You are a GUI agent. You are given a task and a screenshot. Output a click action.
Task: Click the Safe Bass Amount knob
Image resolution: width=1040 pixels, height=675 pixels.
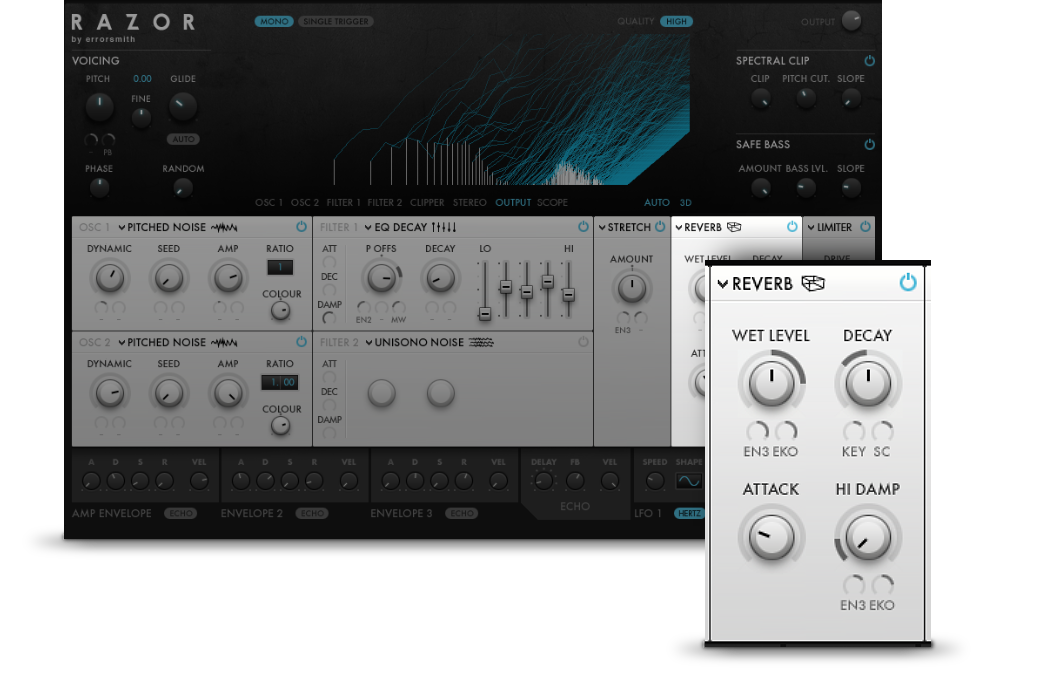point(760,188)
